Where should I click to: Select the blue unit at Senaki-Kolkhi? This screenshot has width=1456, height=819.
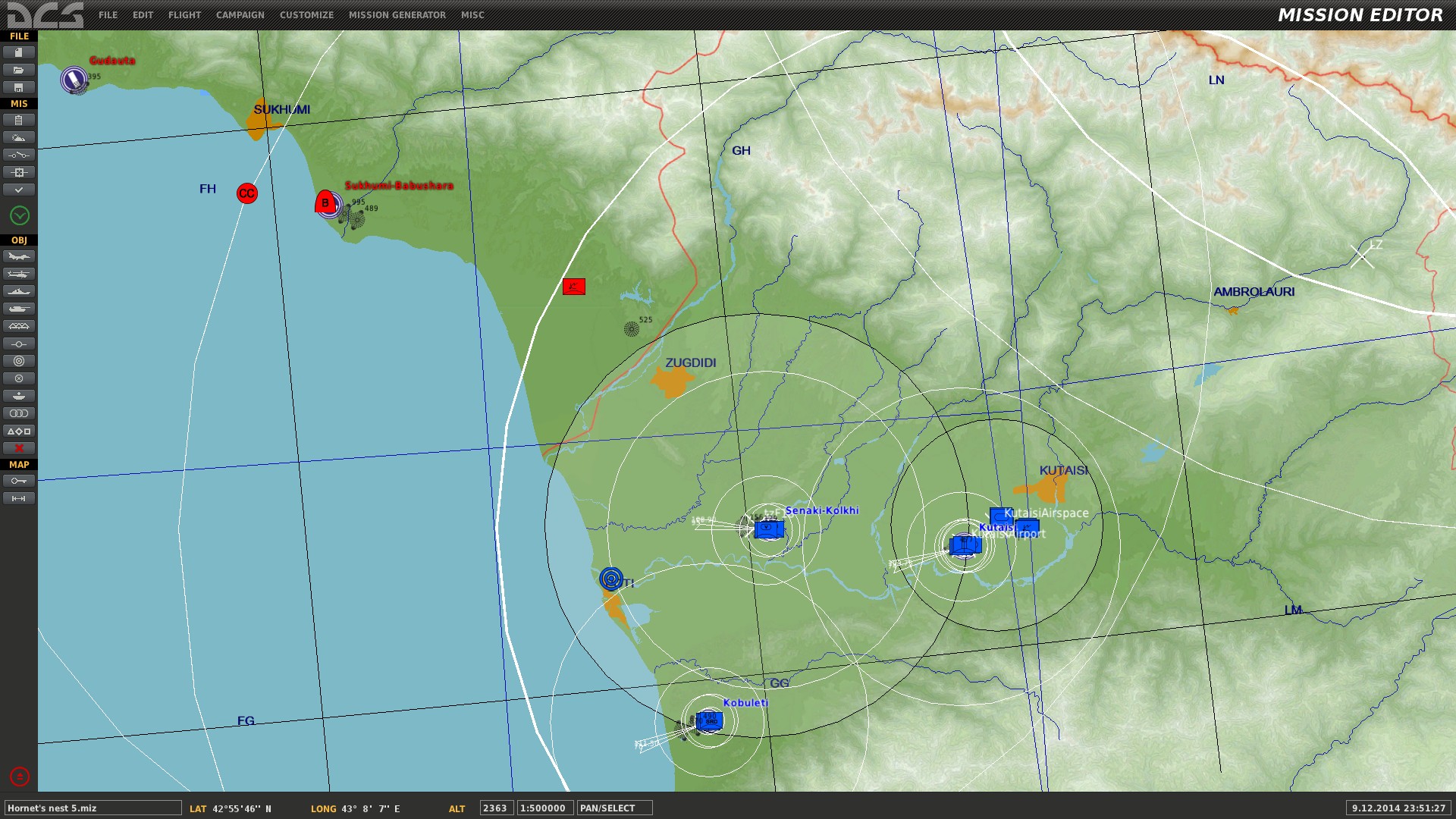click(769, 529)
